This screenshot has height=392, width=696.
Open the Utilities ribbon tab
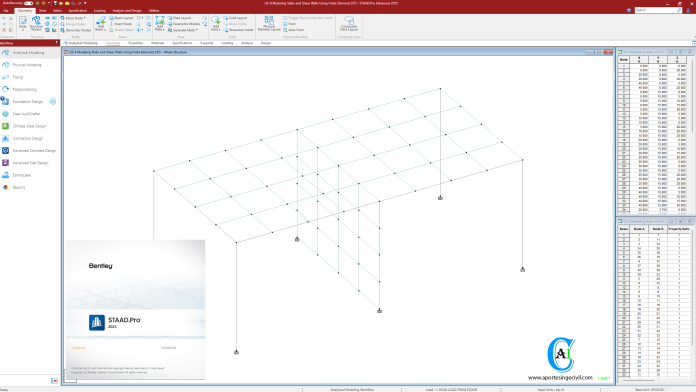point(154,10)
